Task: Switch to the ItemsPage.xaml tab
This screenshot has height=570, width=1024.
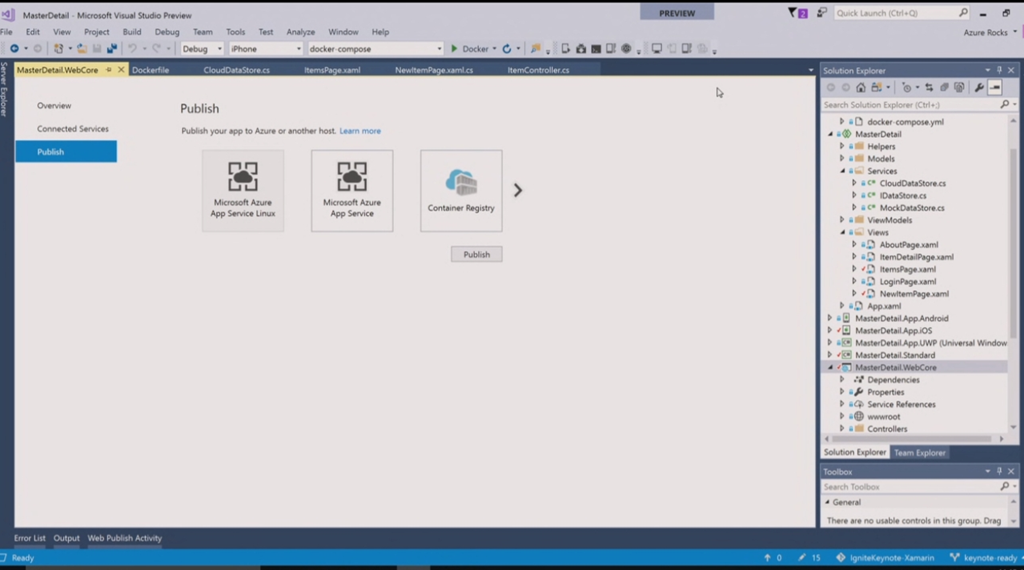Action: click(332, 70)
